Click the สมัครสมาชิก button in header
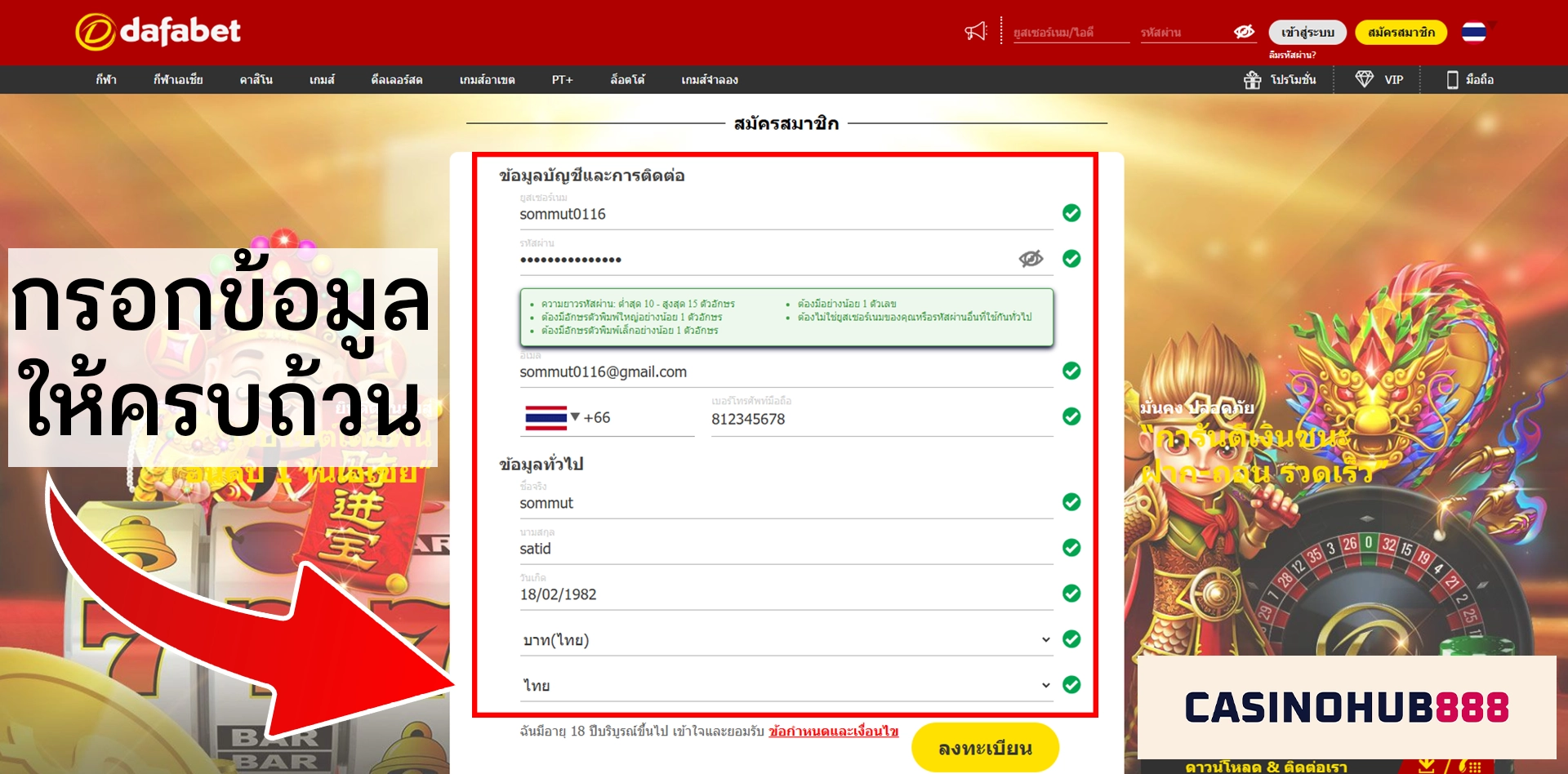Viewport: 1568px width, 774px height. coord(1401,33)
